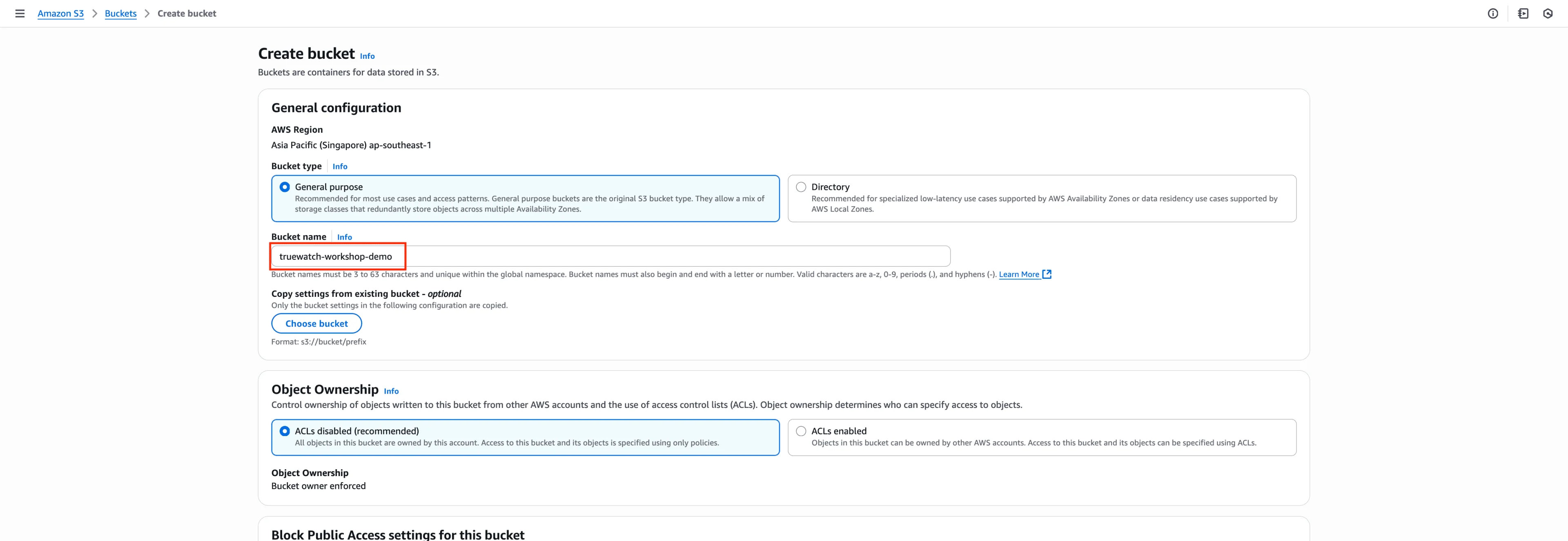Open the Amazon Q hexagon icon

1548,13
